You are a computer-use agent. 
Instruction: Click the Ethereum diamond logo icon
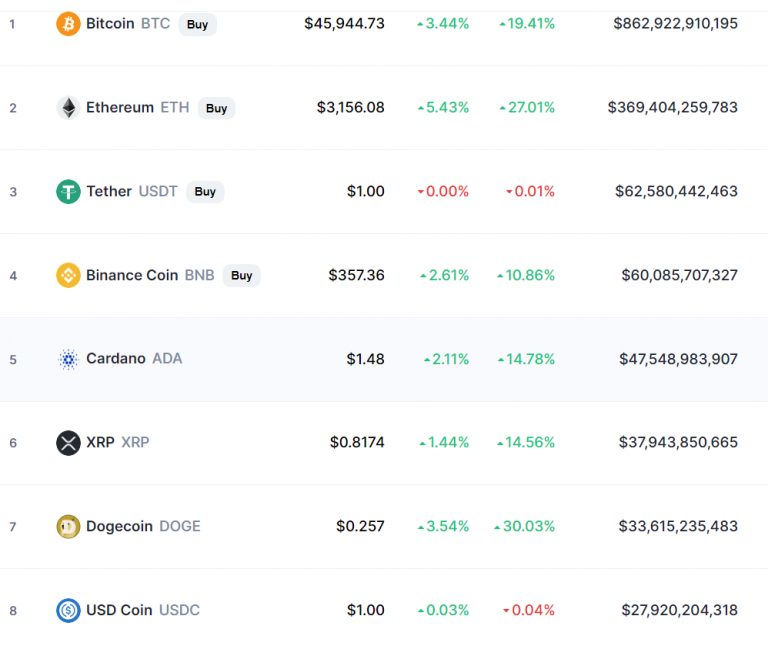click(x=68, y=108)
